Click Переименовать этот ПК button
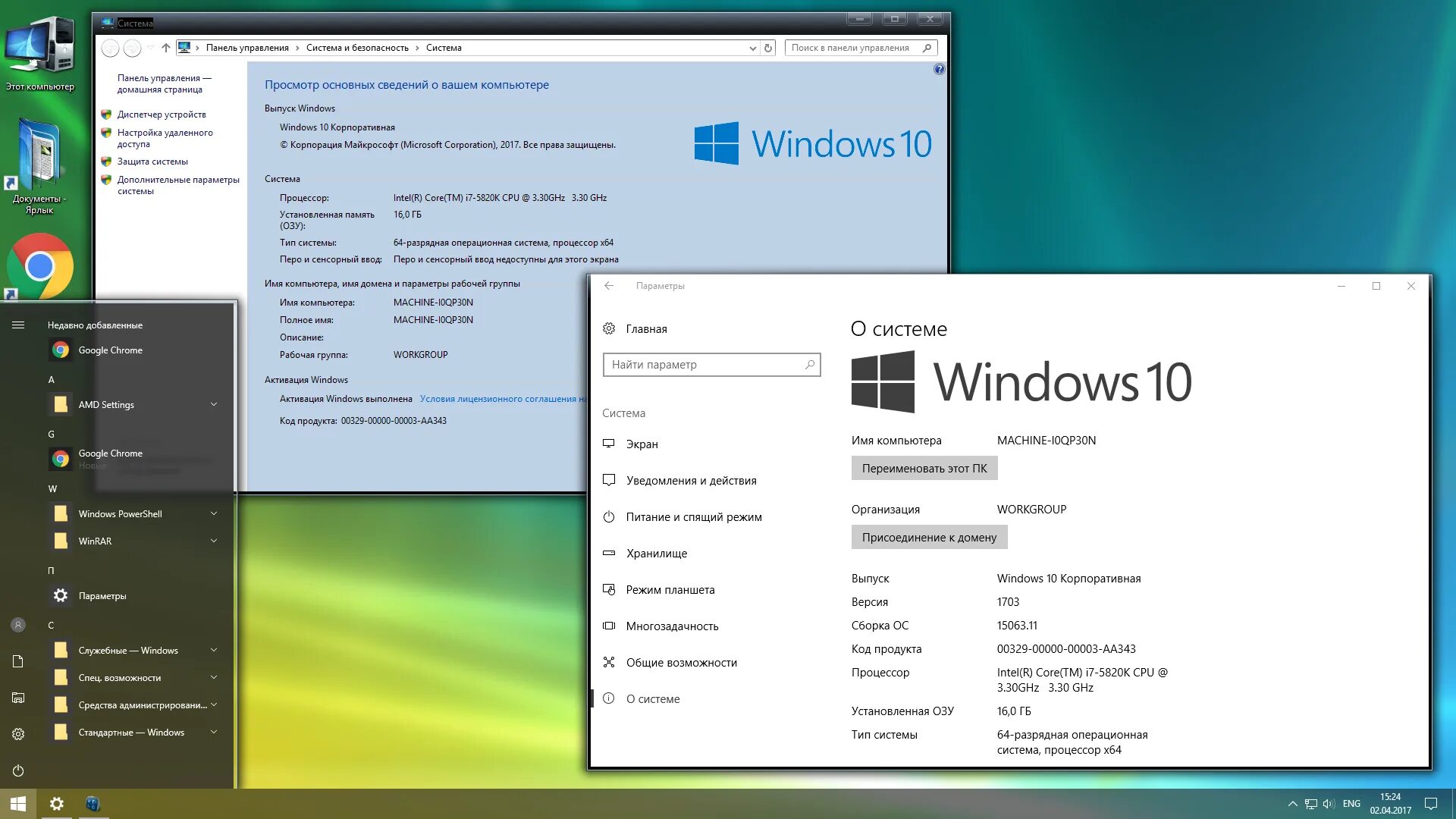This screenshot has width=1456, height=819. [924, 469]
